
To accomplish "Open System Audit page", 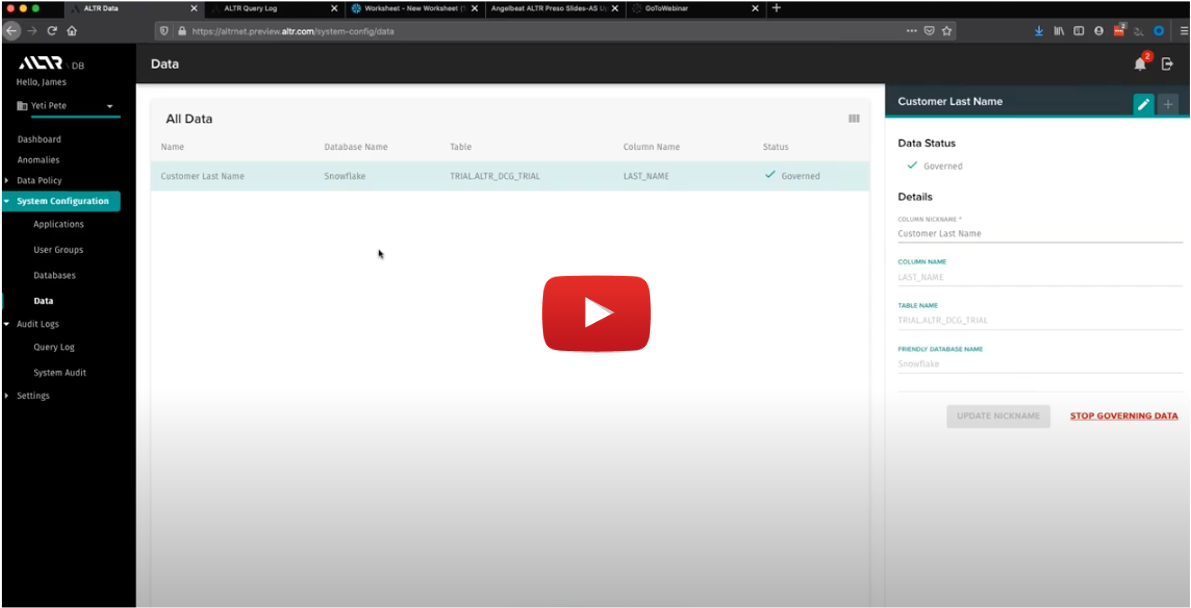I will (60, 373).
